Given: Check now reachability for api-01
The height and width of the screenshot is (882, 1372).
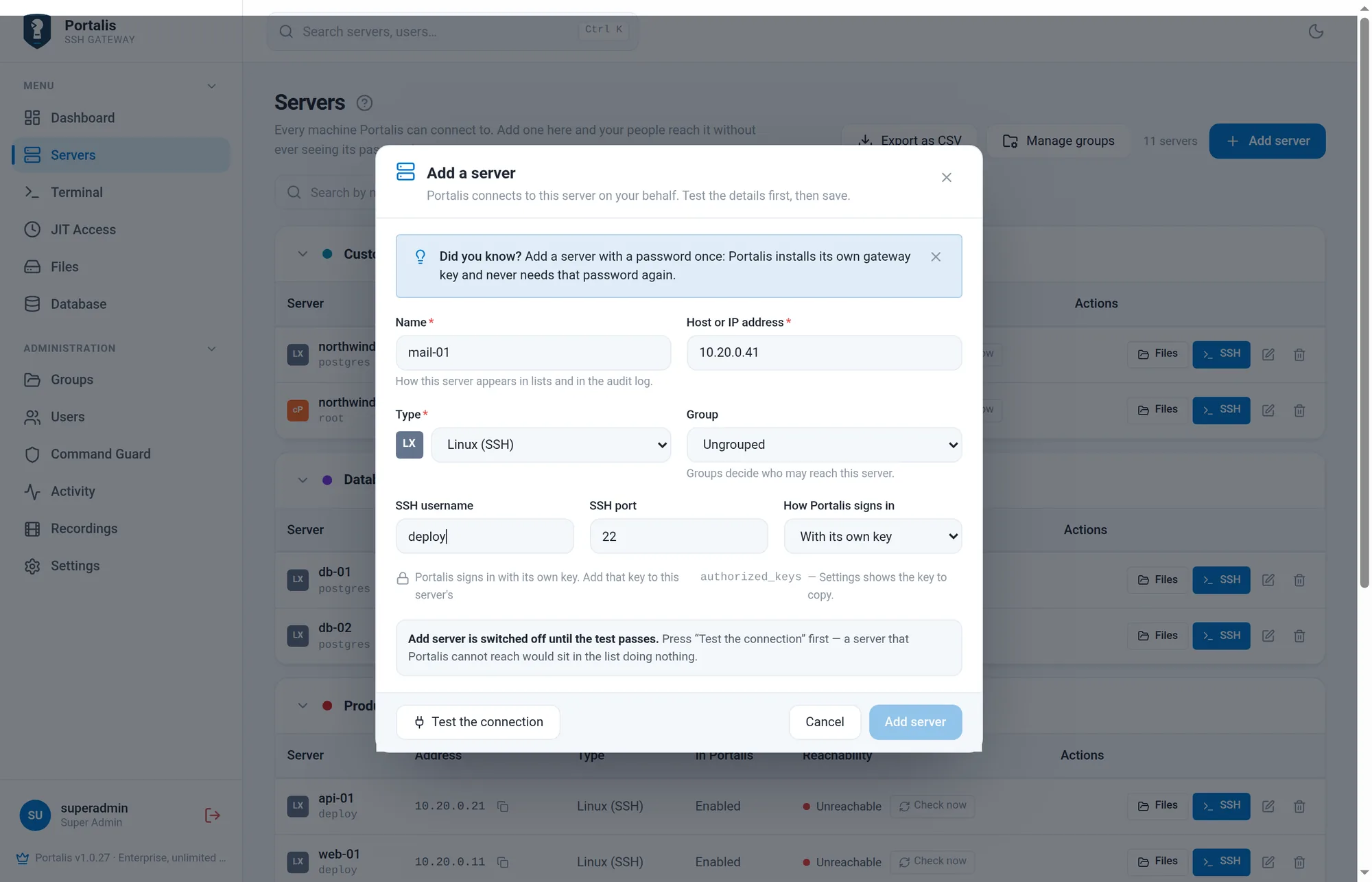Looking at the screenshot, I should coord(932,806).
